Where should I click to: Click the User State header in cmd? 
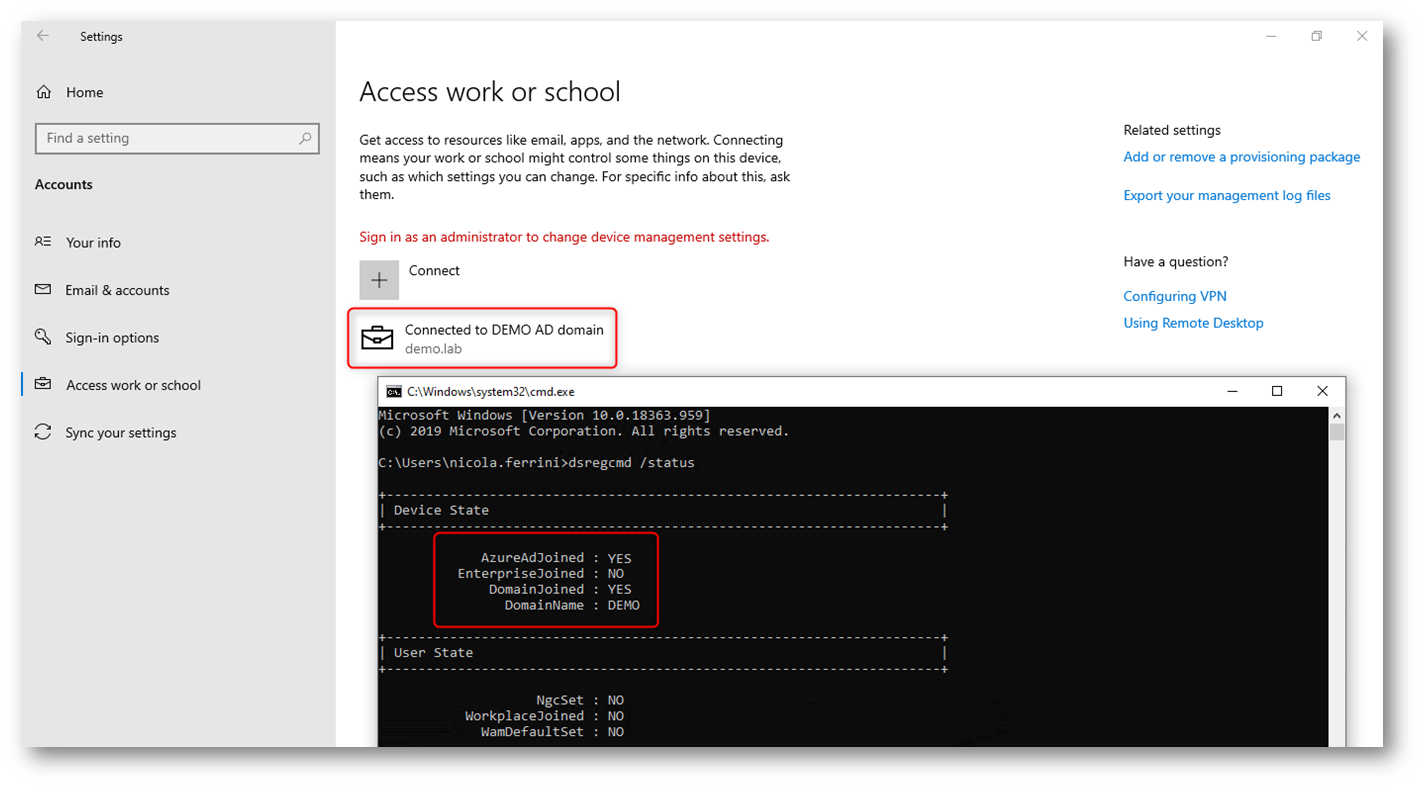433,652
